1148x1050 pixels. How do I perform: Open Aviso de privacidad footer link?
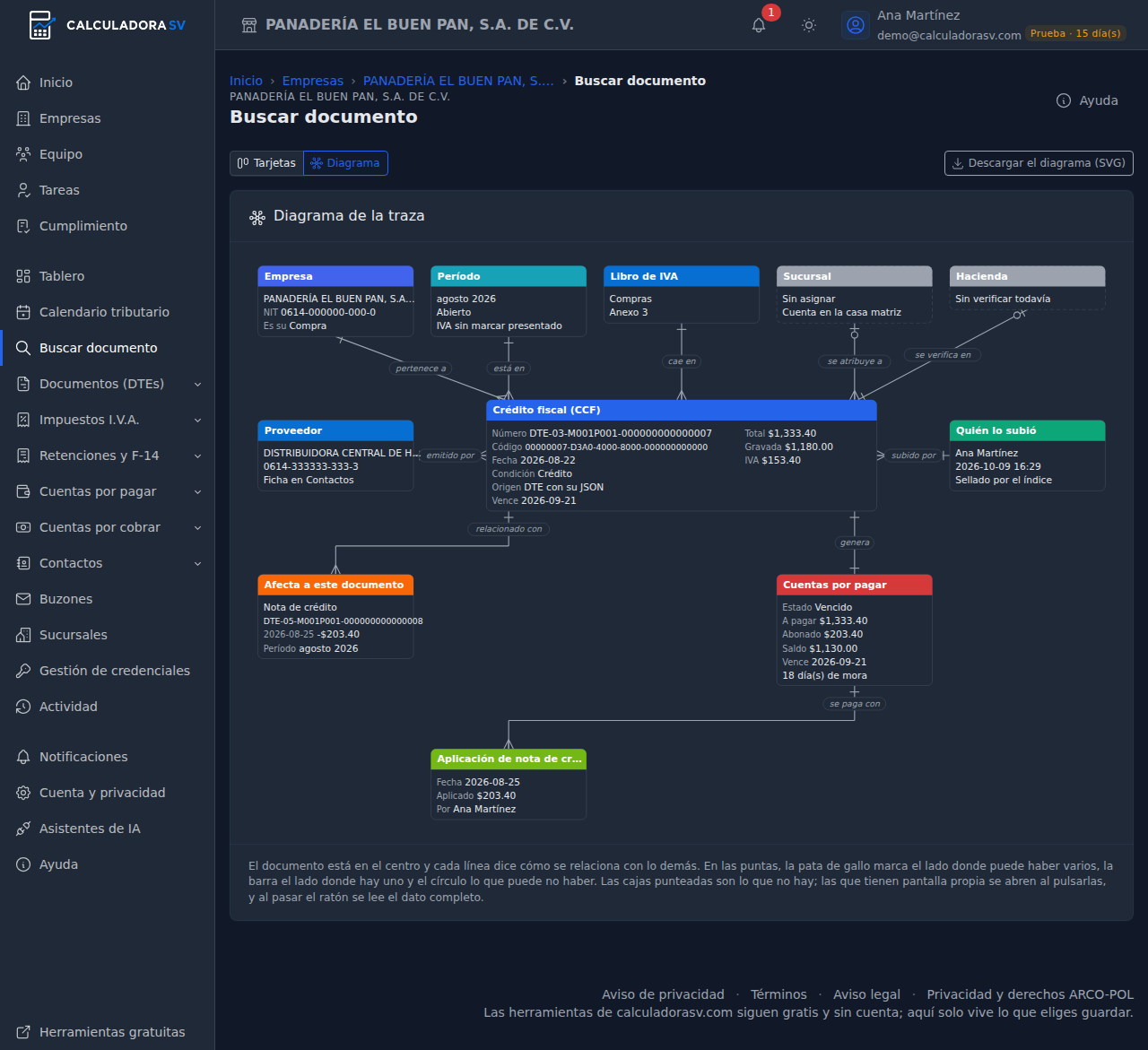click(663, 994)
